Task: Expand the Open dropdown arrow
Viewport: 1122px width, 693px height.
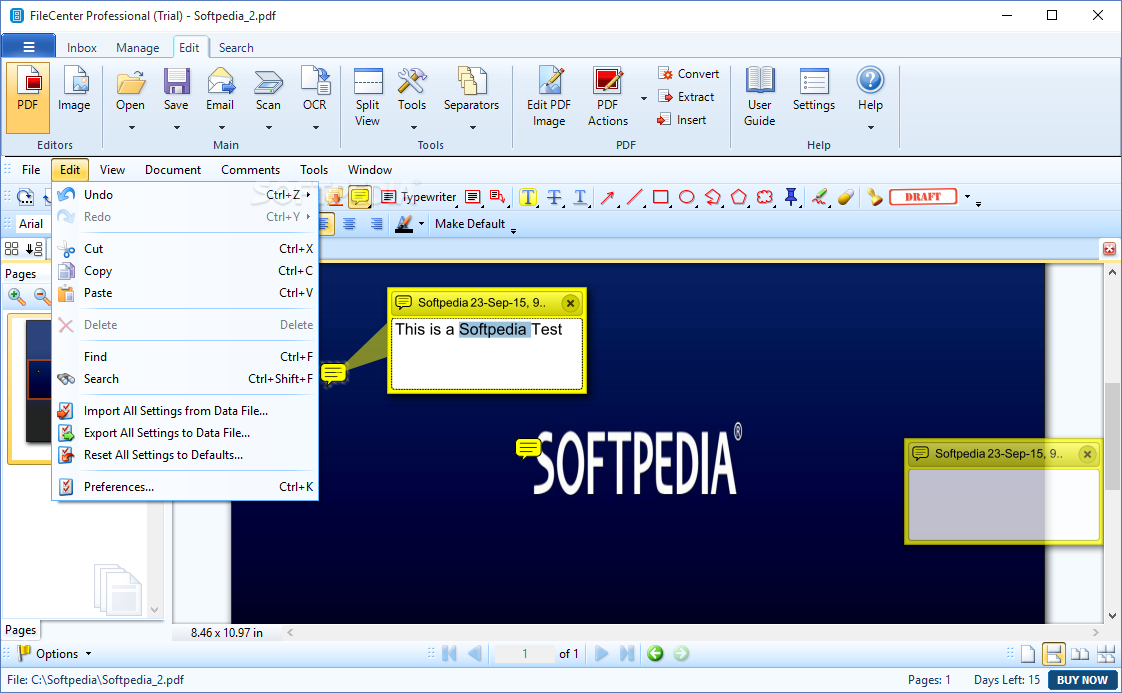Action: coord(131,127)
